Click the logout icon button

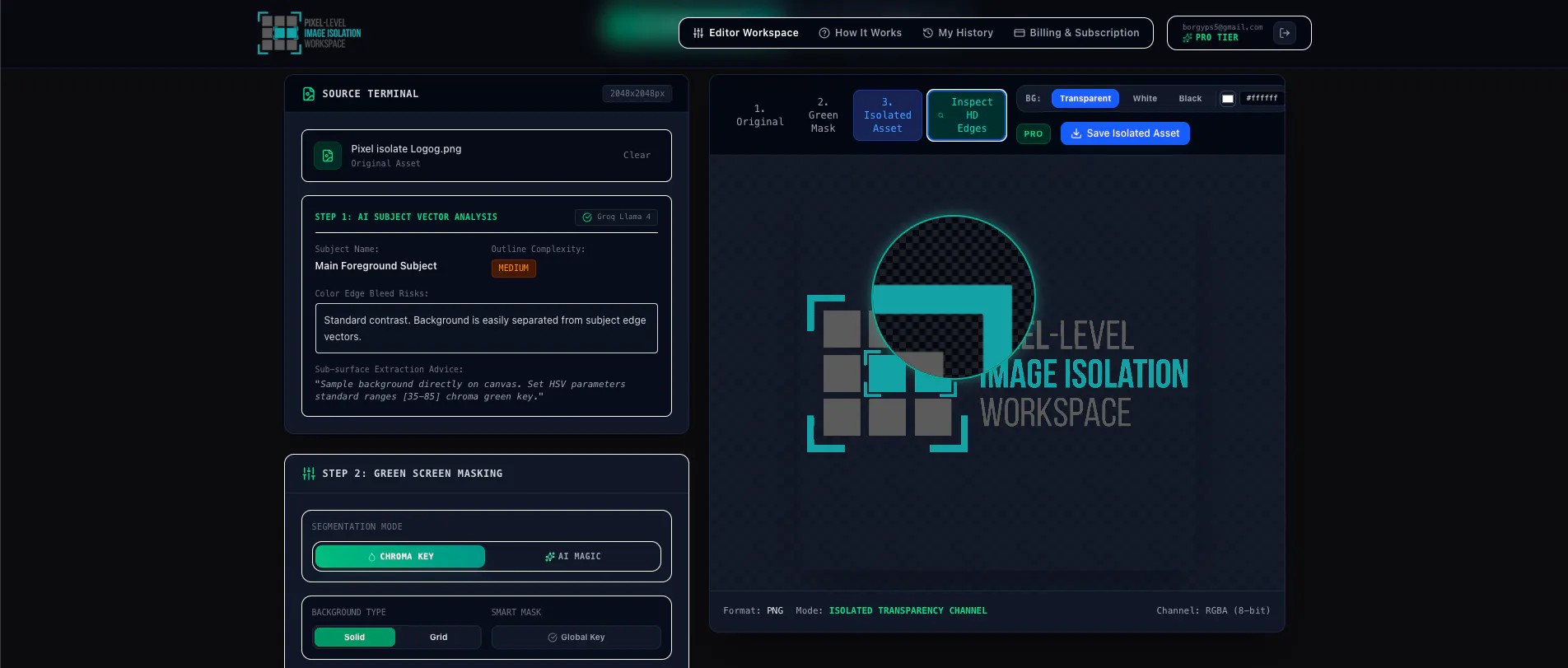(x=1285, y=33)
